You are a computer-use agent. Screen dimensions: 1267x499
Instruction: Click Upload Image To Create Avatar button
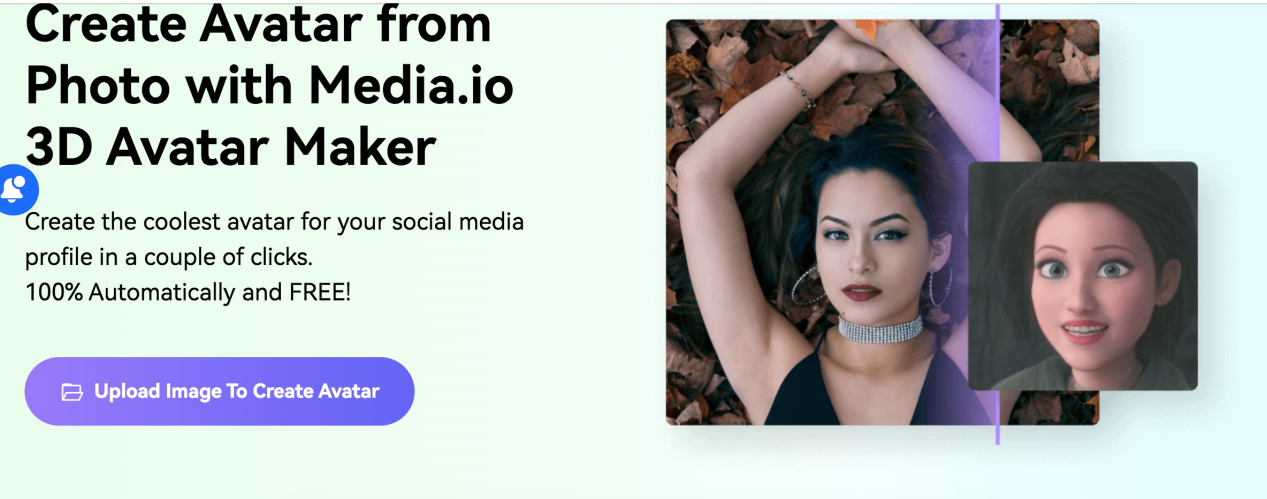(219, 391)
